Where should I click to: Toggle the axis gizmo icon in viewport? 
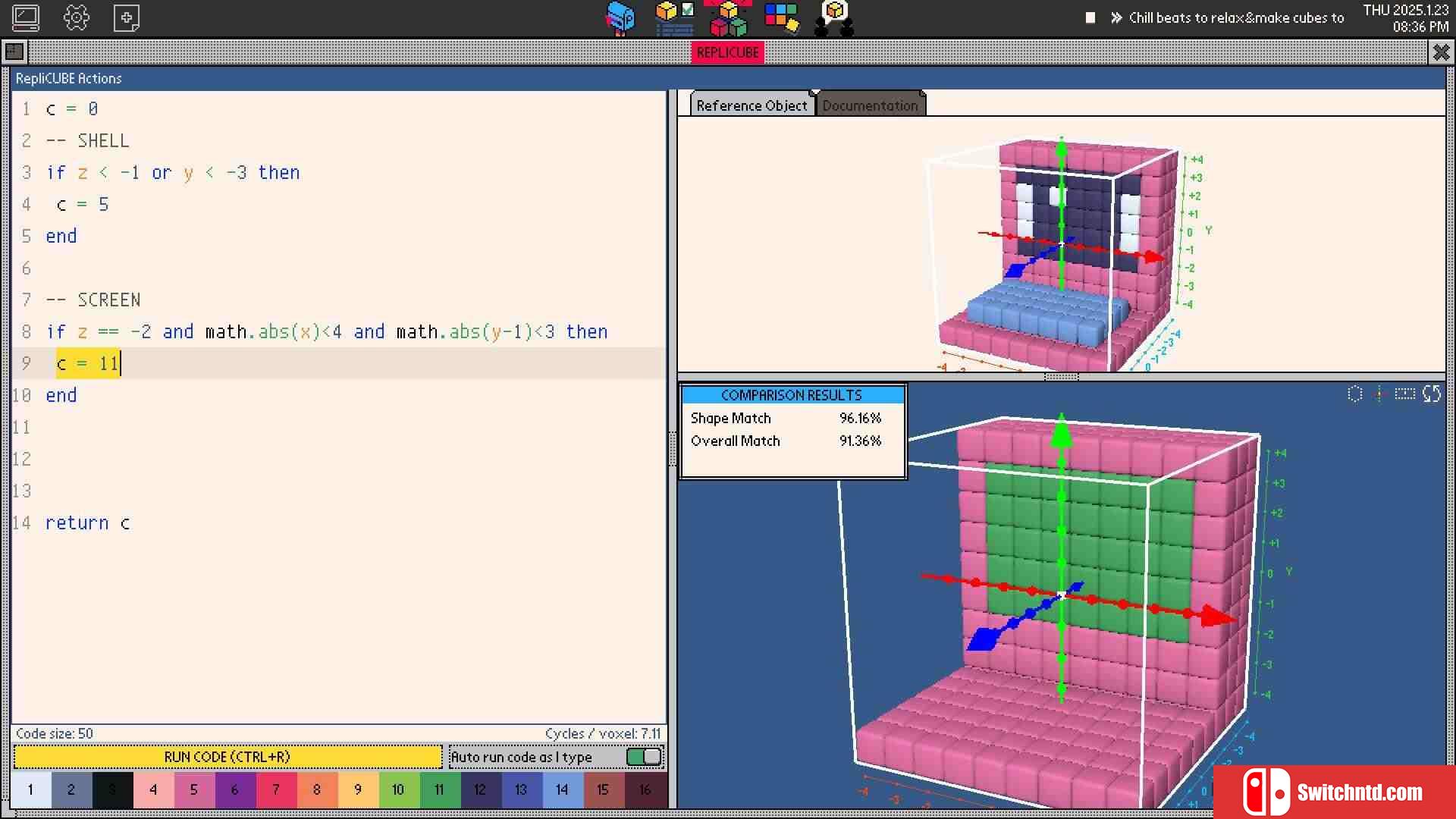[1379, 394]
